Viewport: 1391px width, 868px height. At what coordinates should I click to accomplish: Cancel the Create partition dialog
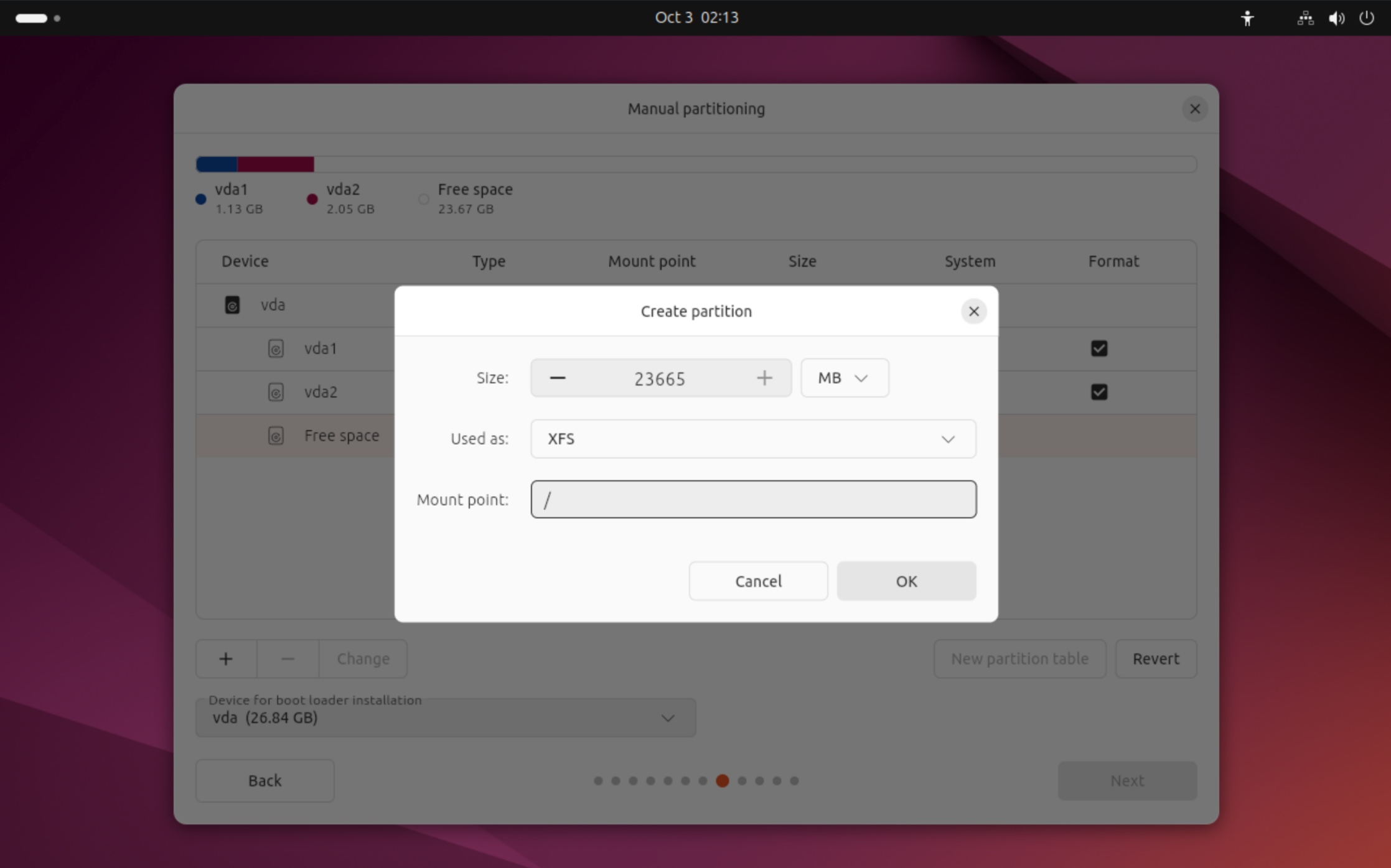[x=757, y=581]
